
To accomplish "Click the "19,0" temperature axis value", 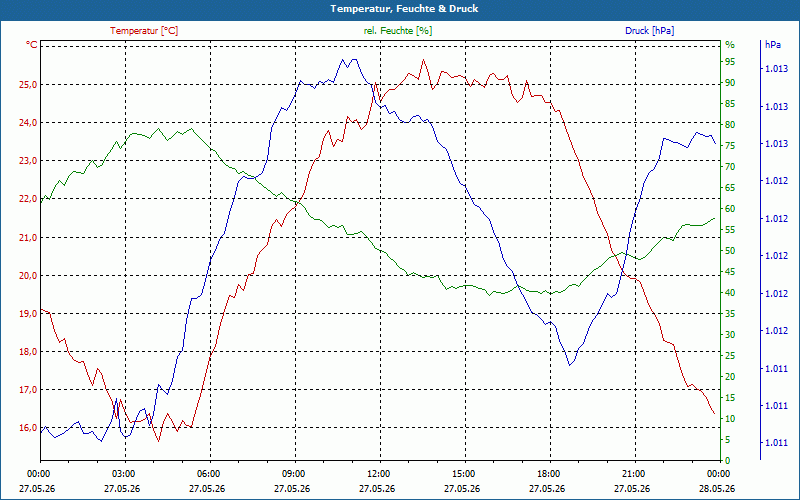I will [x=28, y=314].
